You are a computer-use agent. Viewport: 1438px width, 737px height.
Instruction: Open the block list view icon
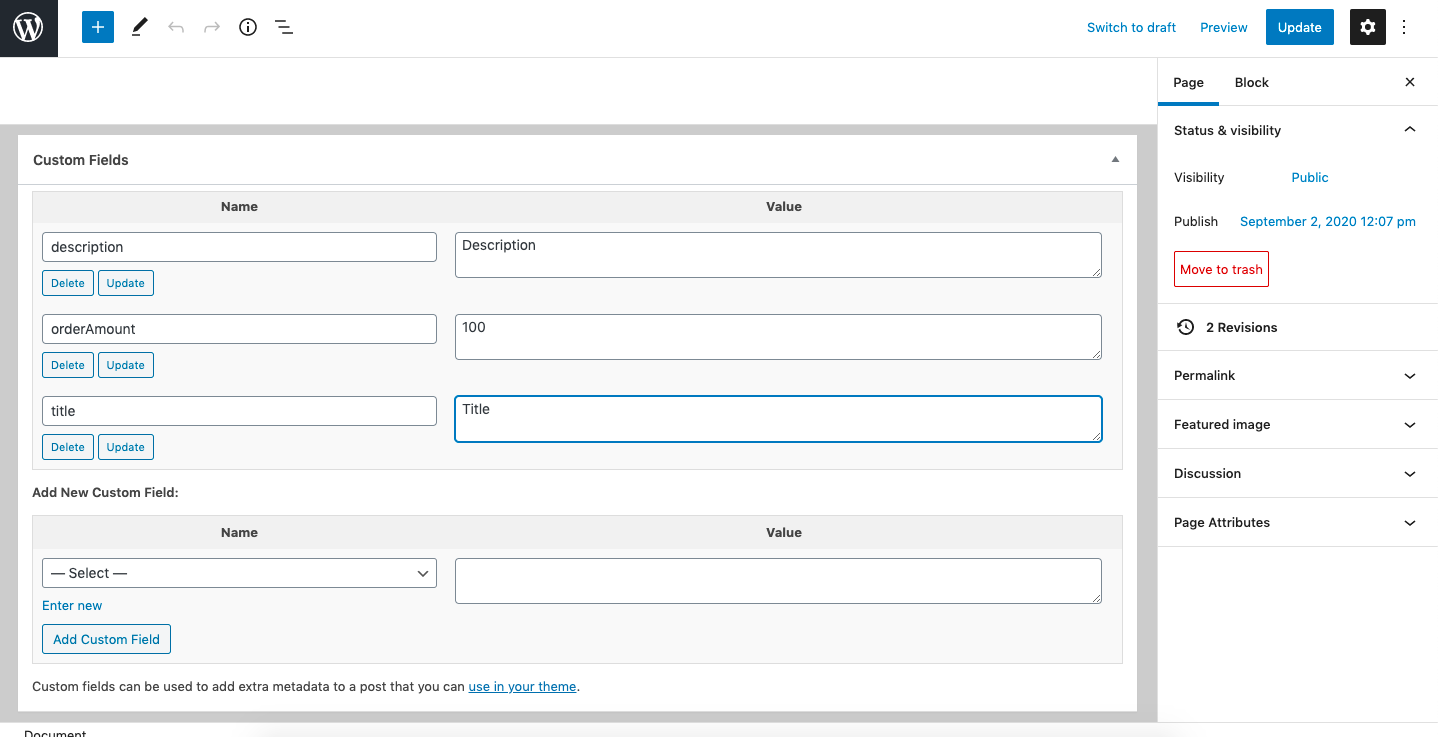coord(284,28)
